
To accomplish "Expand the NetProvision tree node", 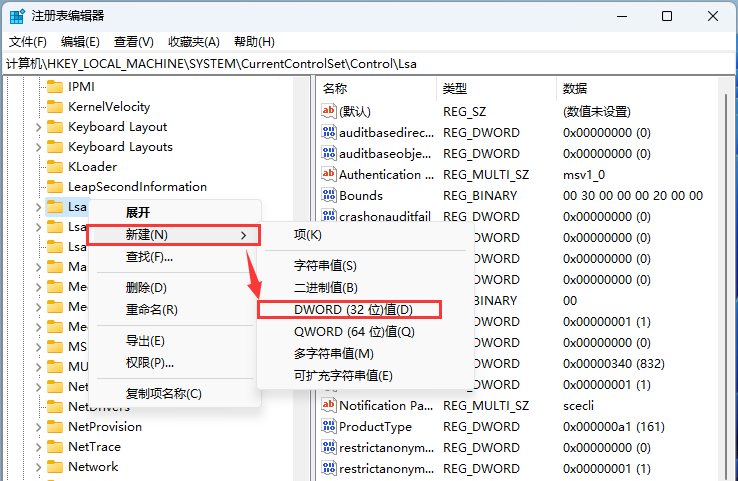I will pos(38,427).
